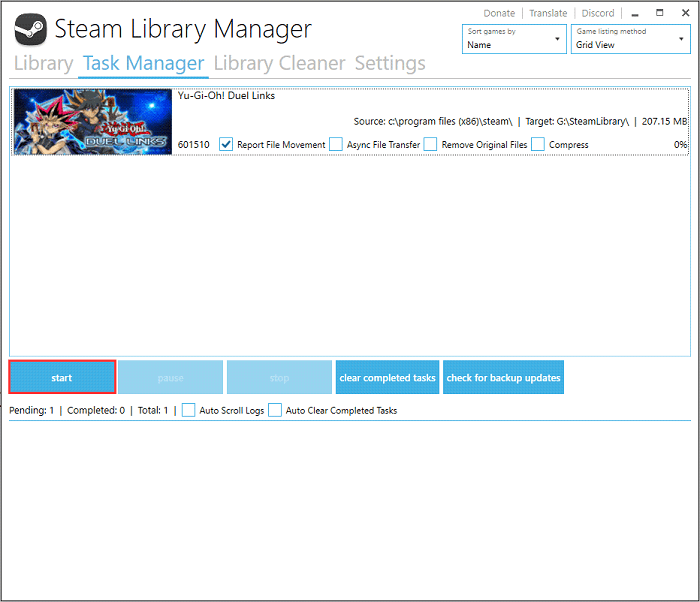Viewport: 700px width, 602px height.
Task: Uncheck Report File Movement
Action: [226, 144]
